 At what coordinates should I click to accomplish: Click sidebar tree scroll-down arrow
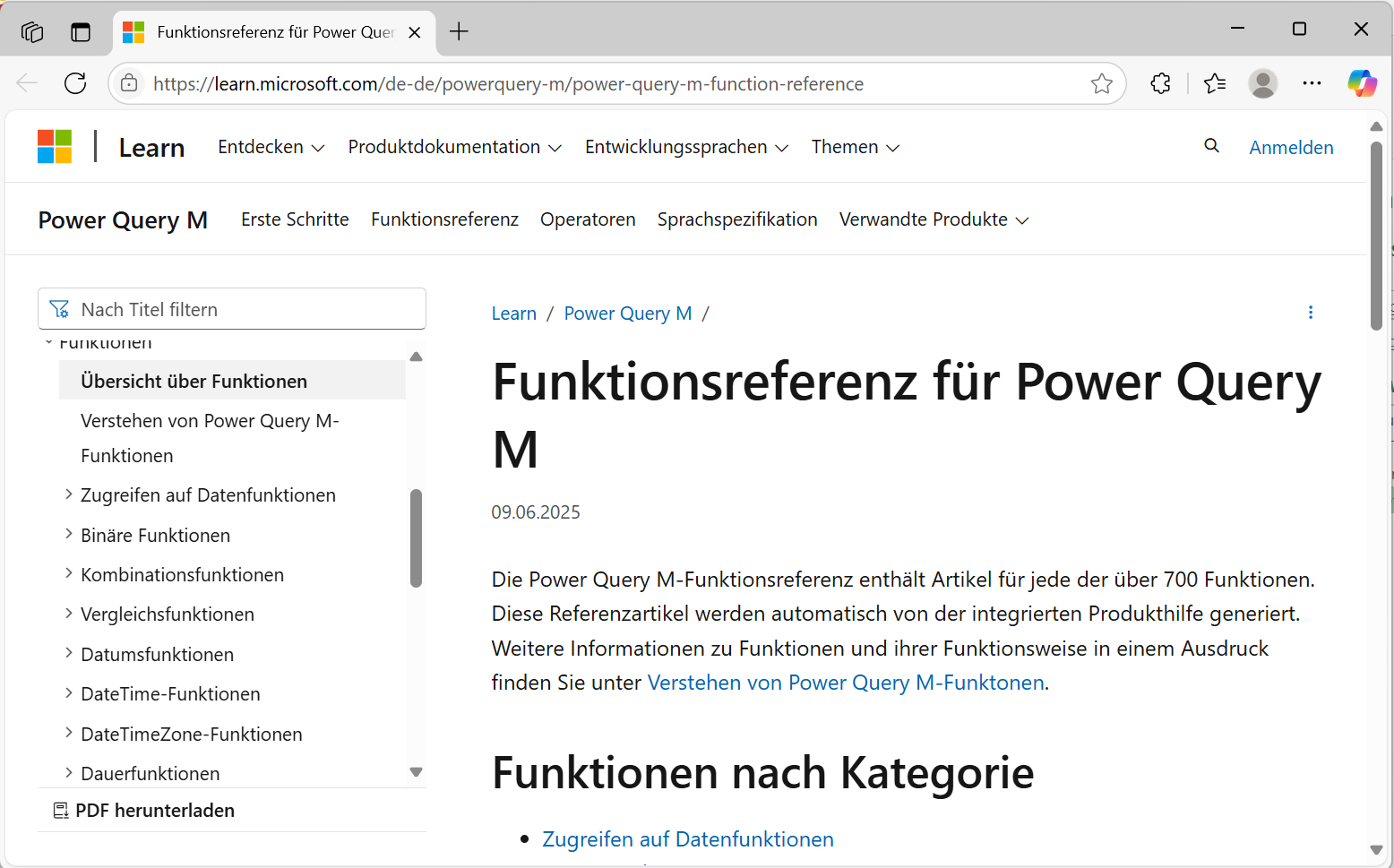point(416,772)
